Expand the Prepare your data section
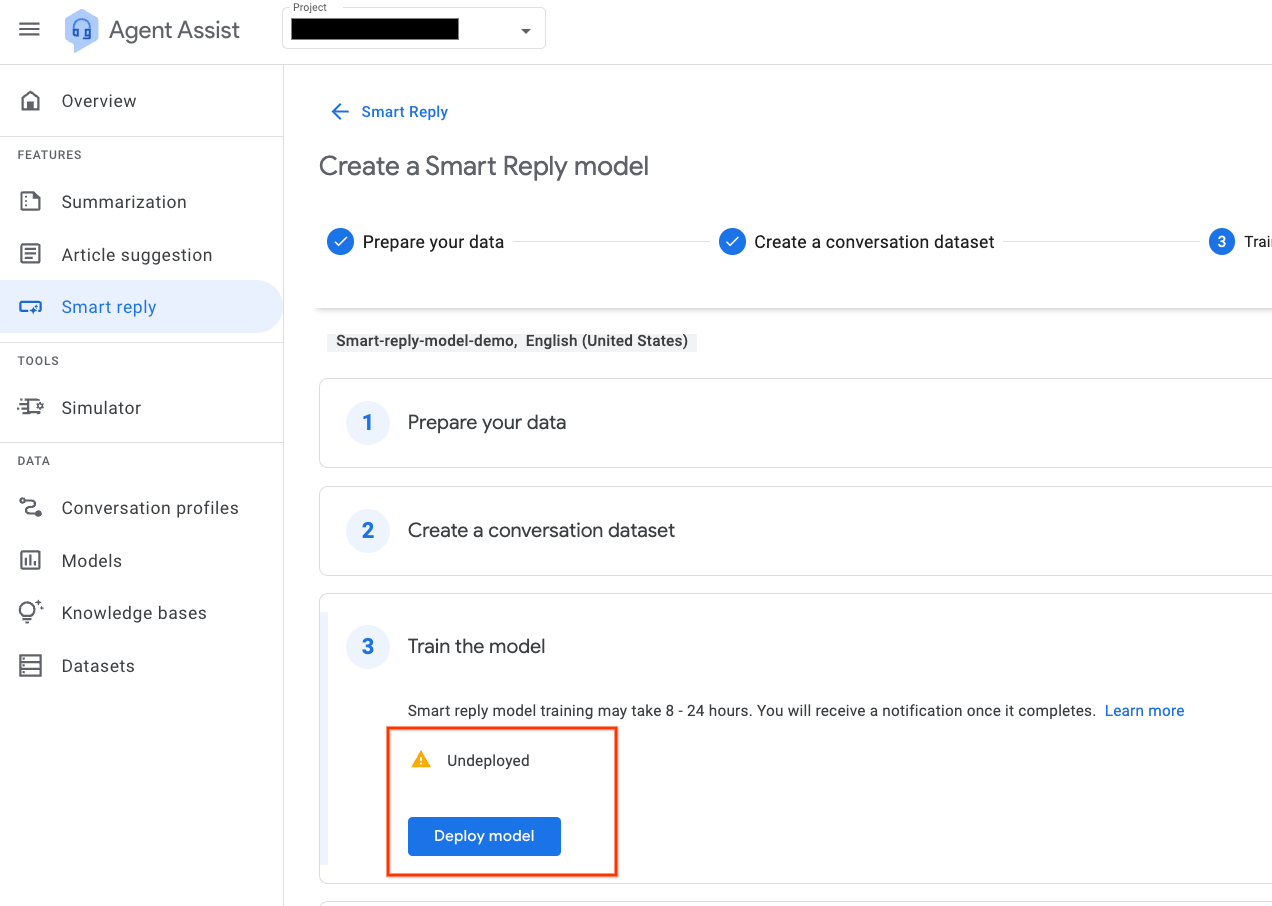Image resolution: width=1272 pixels, height=906 pixels. point(486,423)
